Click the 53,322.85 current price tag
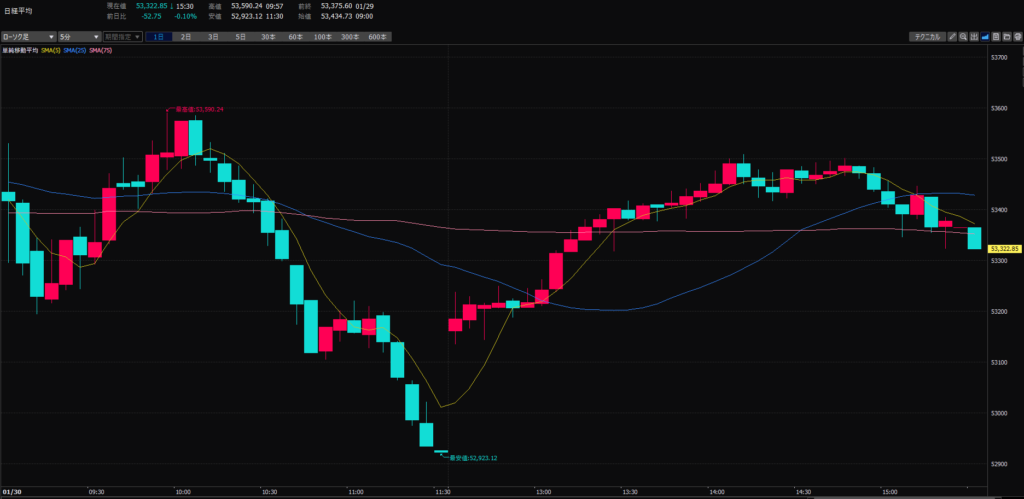 (1003, 248)
